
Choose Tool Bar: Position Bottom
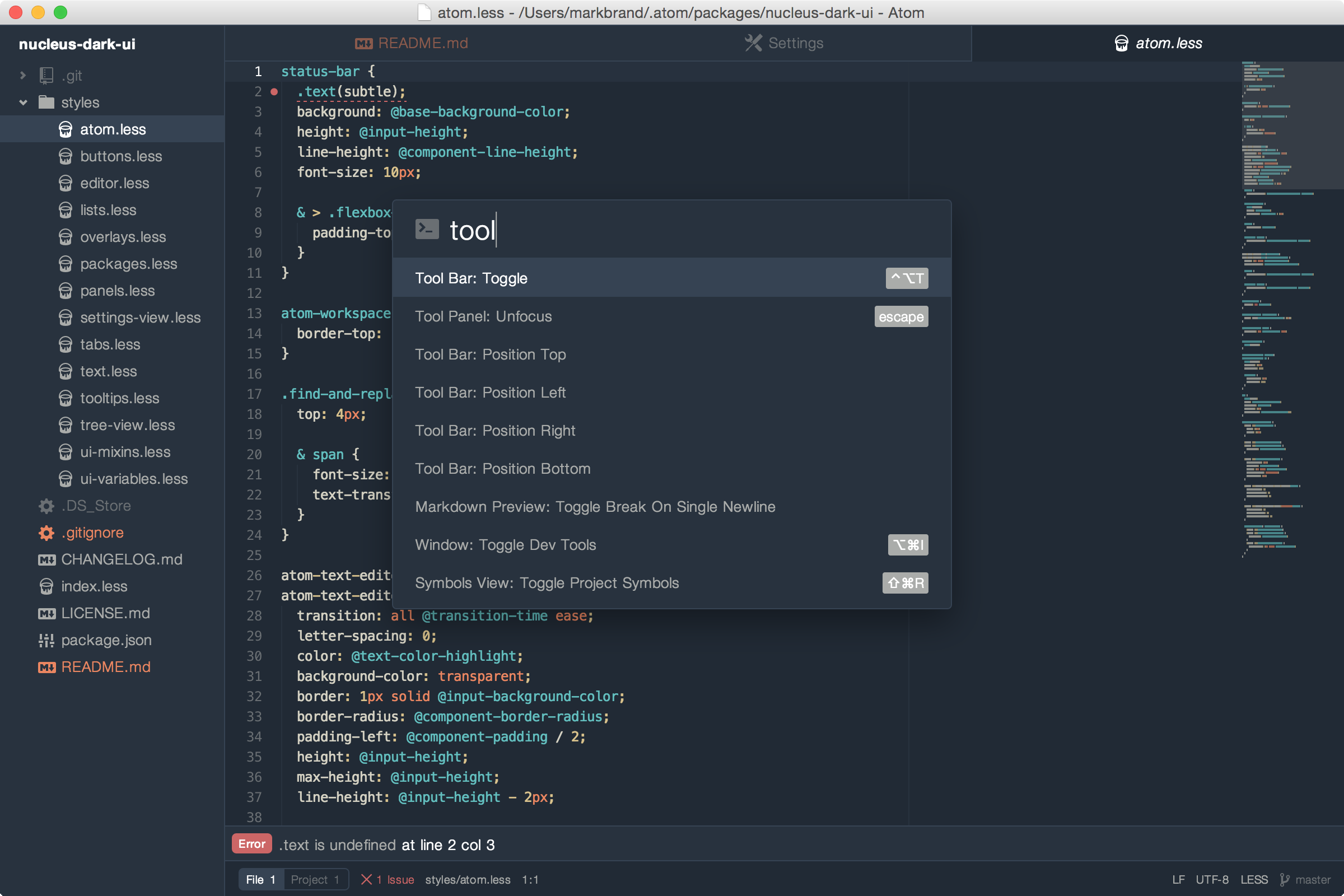671,469
